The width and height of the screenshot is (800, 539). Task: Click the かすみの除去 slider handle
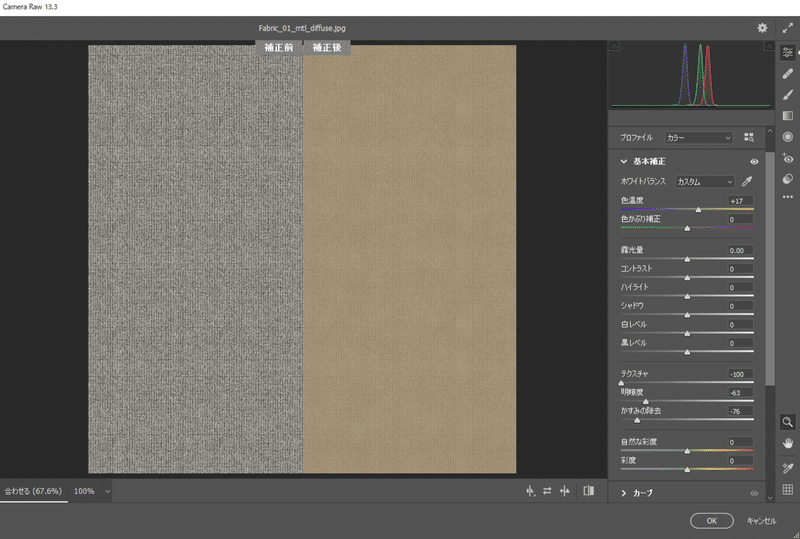coord(637,420)
